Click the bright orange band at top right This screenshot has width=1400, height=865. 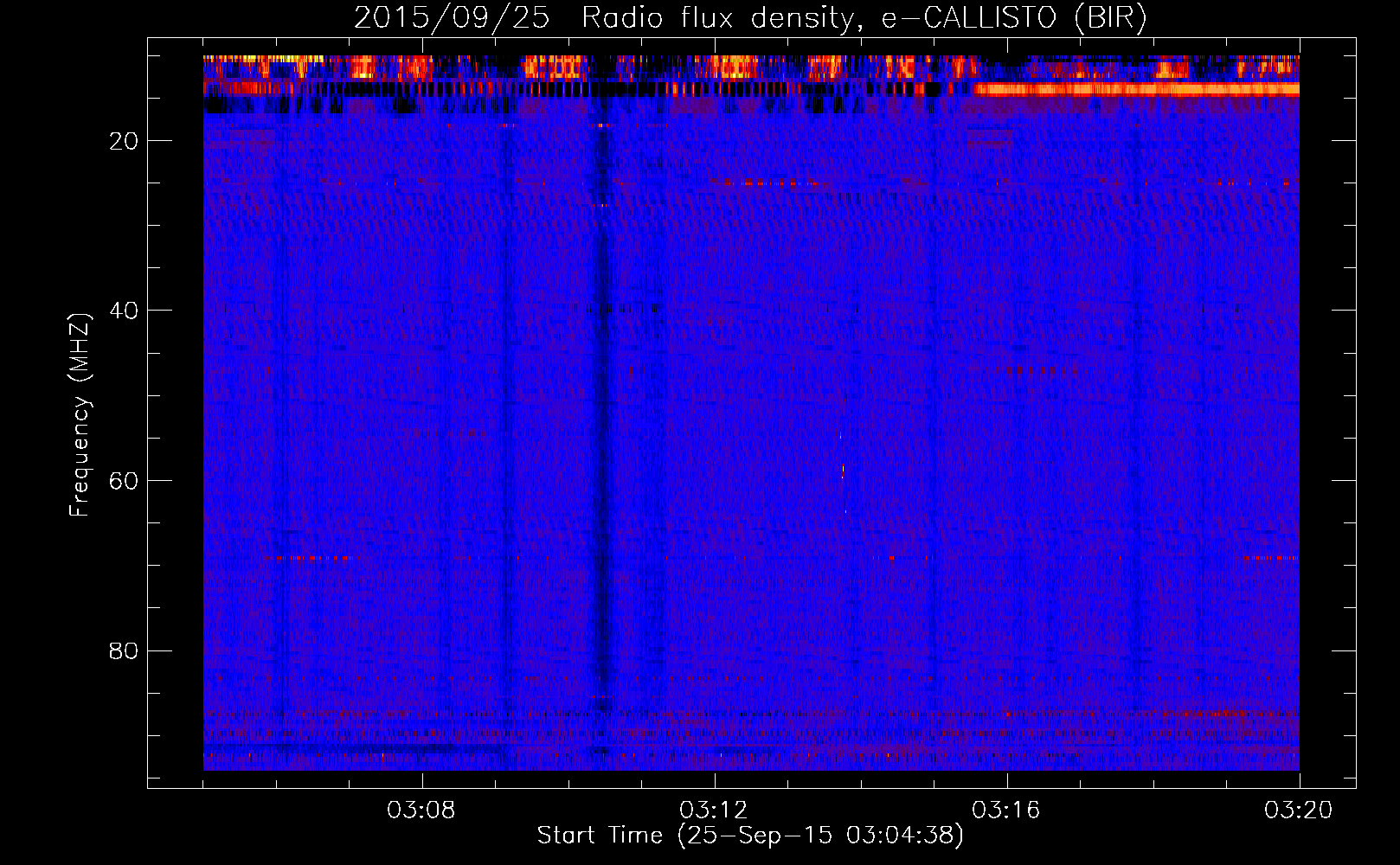click(1136, 89)
